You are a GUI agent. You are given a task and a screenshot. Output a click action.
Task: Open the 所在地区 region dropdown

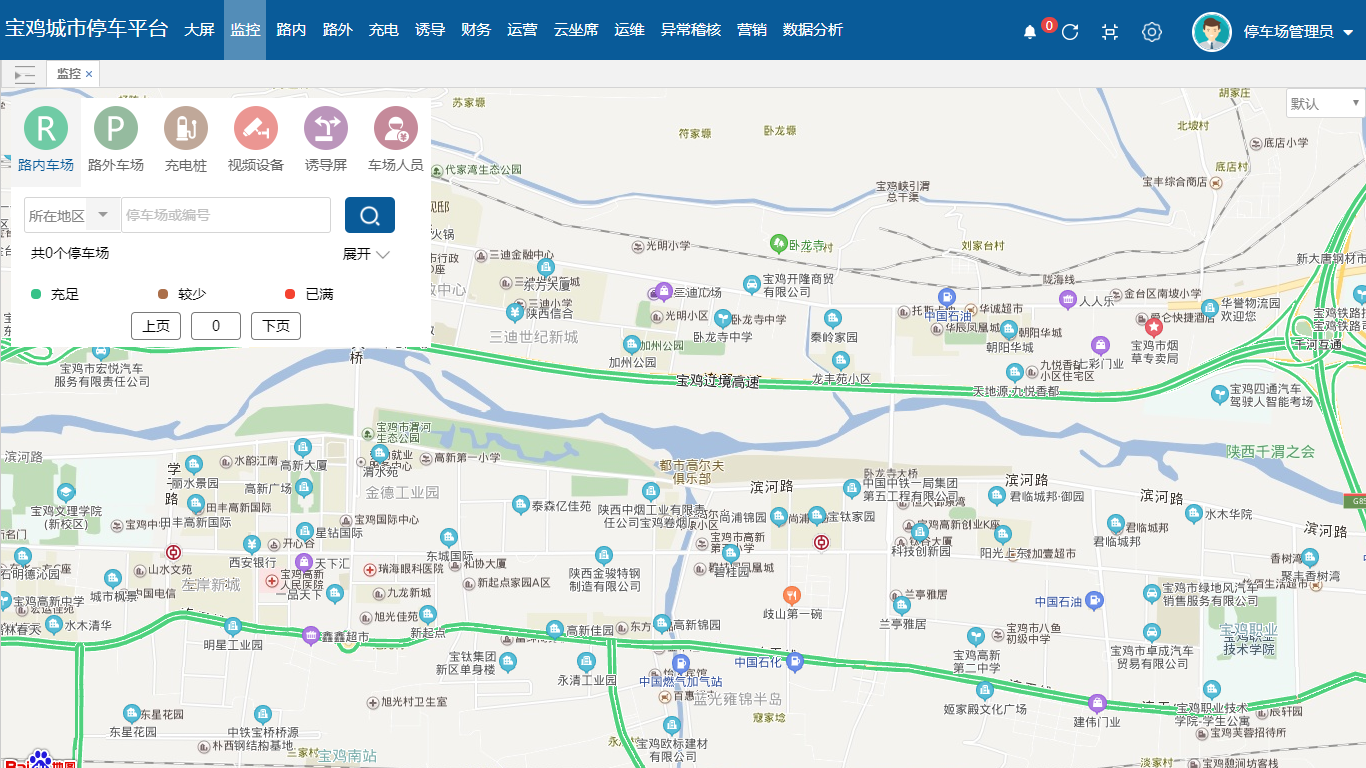click(72, 215)
